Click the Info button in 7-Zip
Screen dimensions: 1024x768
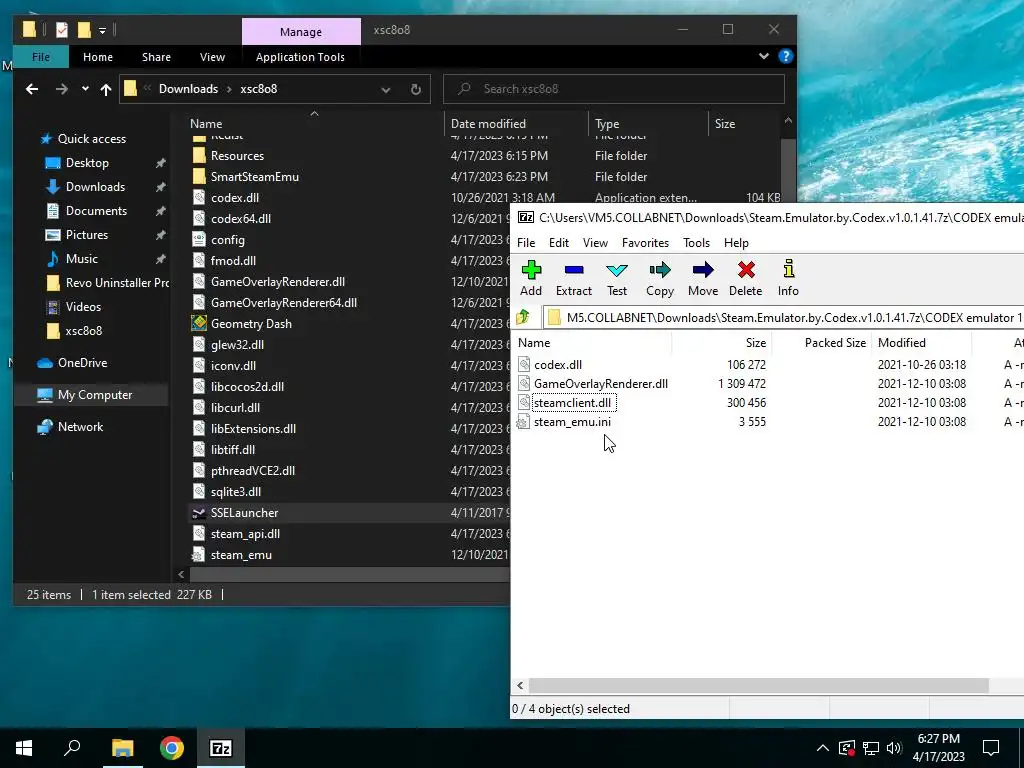pos(788,278)
